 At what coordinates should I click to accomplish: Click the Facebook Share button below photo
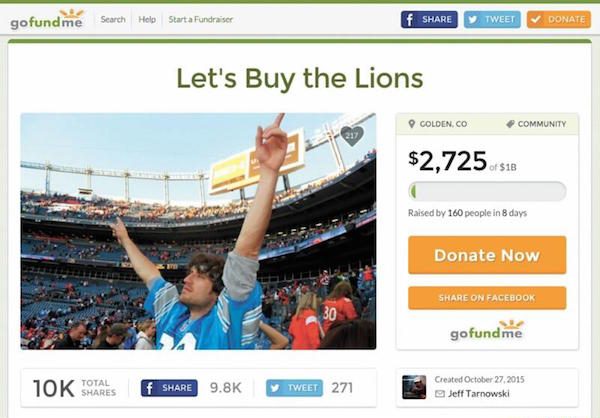click(x=169, y=388)
